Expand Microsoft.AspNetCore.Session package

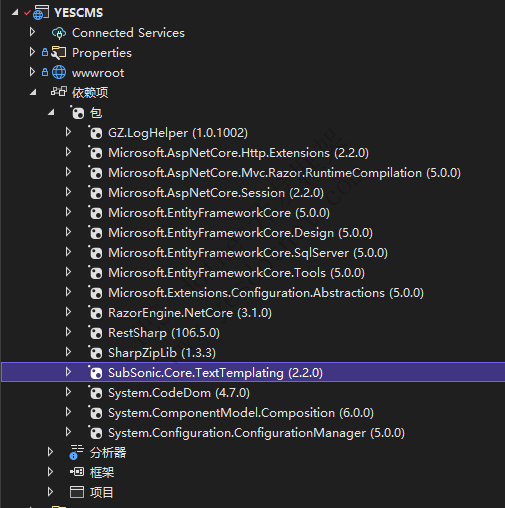point(68,192)
